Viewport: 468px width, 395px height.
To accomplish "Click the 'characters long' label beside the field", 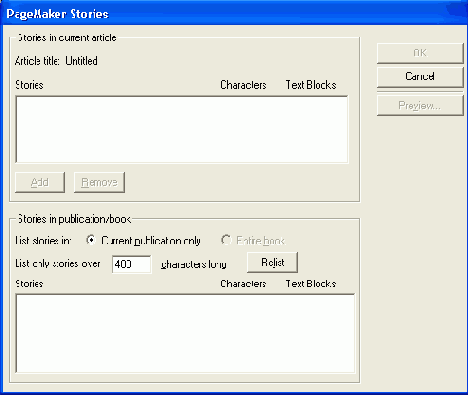I will (194, 264).
